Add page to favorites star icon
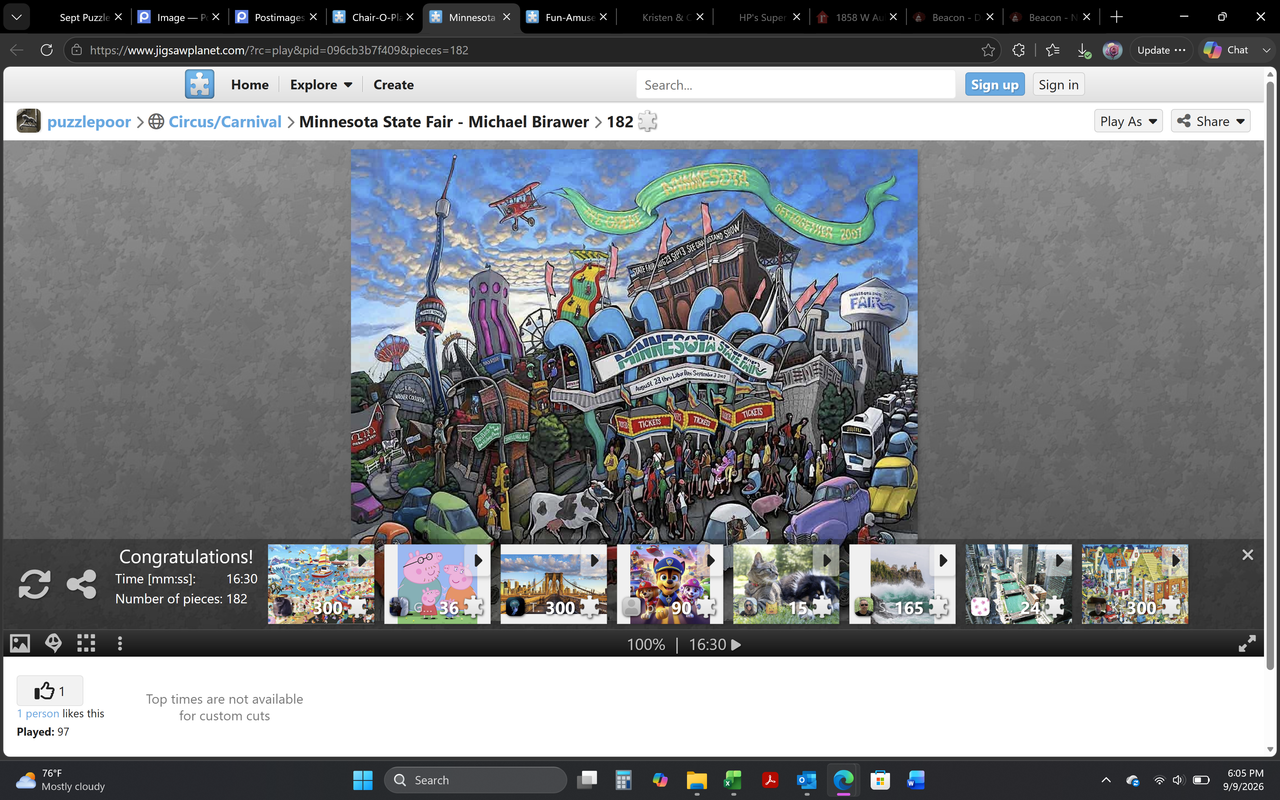The width and height of the screenshot is (1280, 800). [988, 50]
